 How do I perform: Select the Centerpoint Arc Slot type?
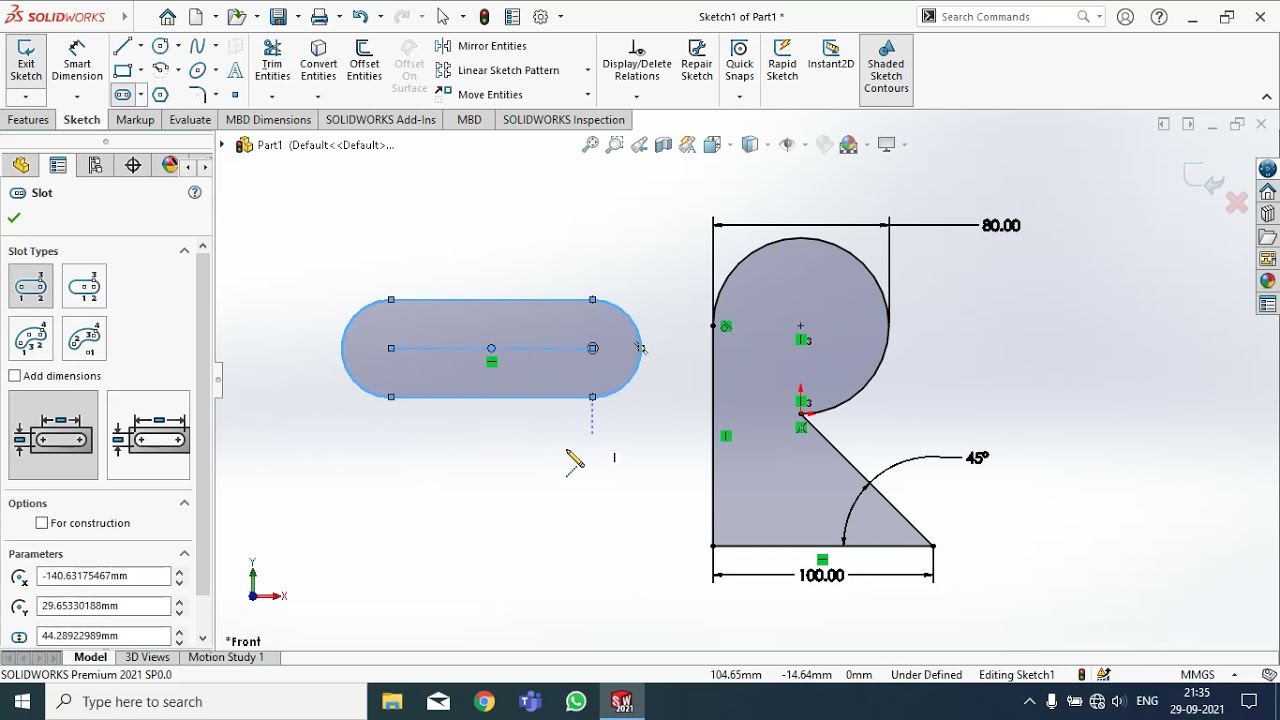[x=84, y=339]
